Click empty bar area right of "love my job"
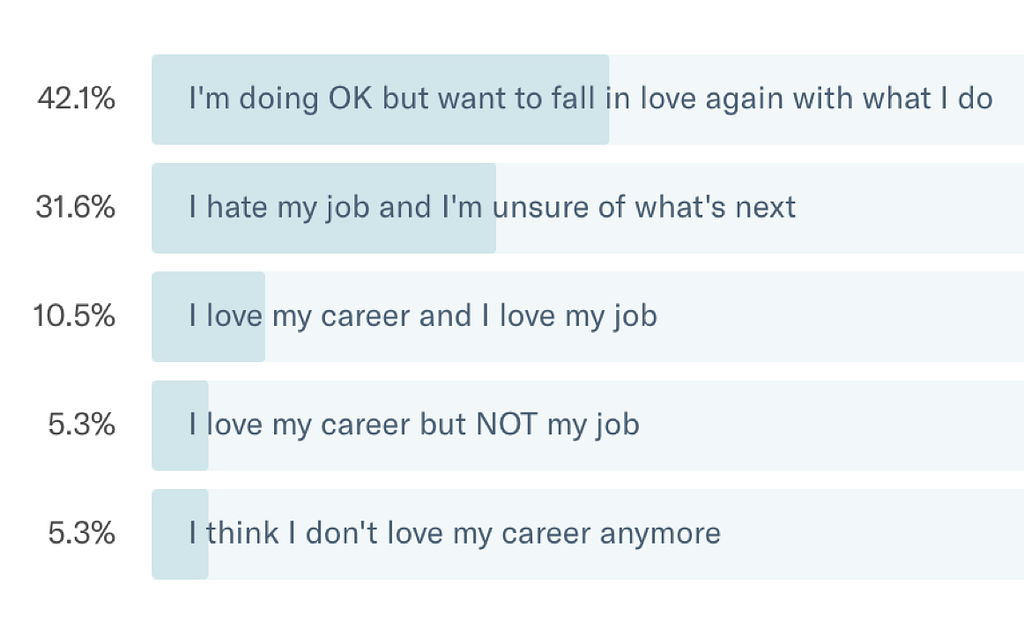This screenshot has height=636, width=1024. pyautogui.click(x=840, y=316)
